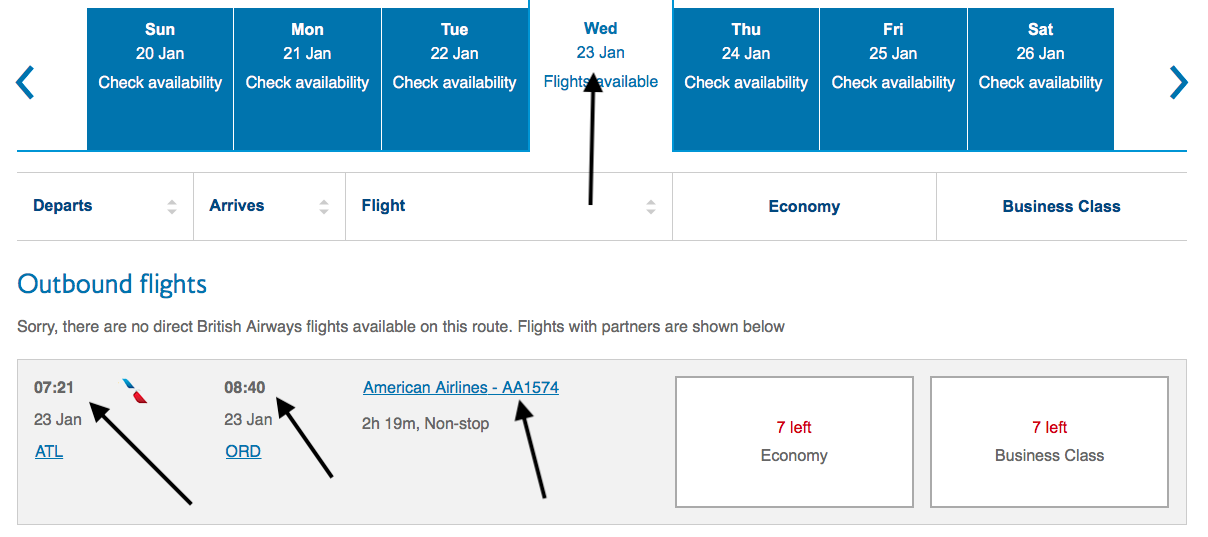The height and width of the screenshot is (537, 1208).
Task: Open American Airlines AA1574 flight details
Action: pos(461,387)
